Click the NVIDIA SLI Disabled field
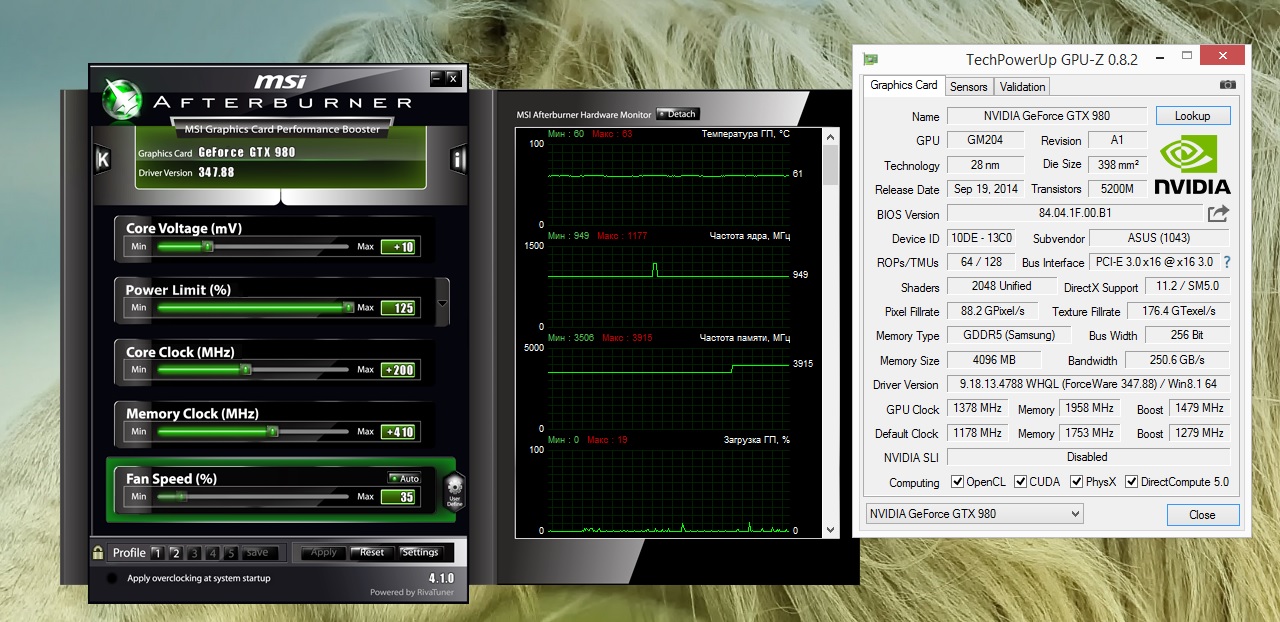This screenshot has width=1280, height=622. (1088, 457)
